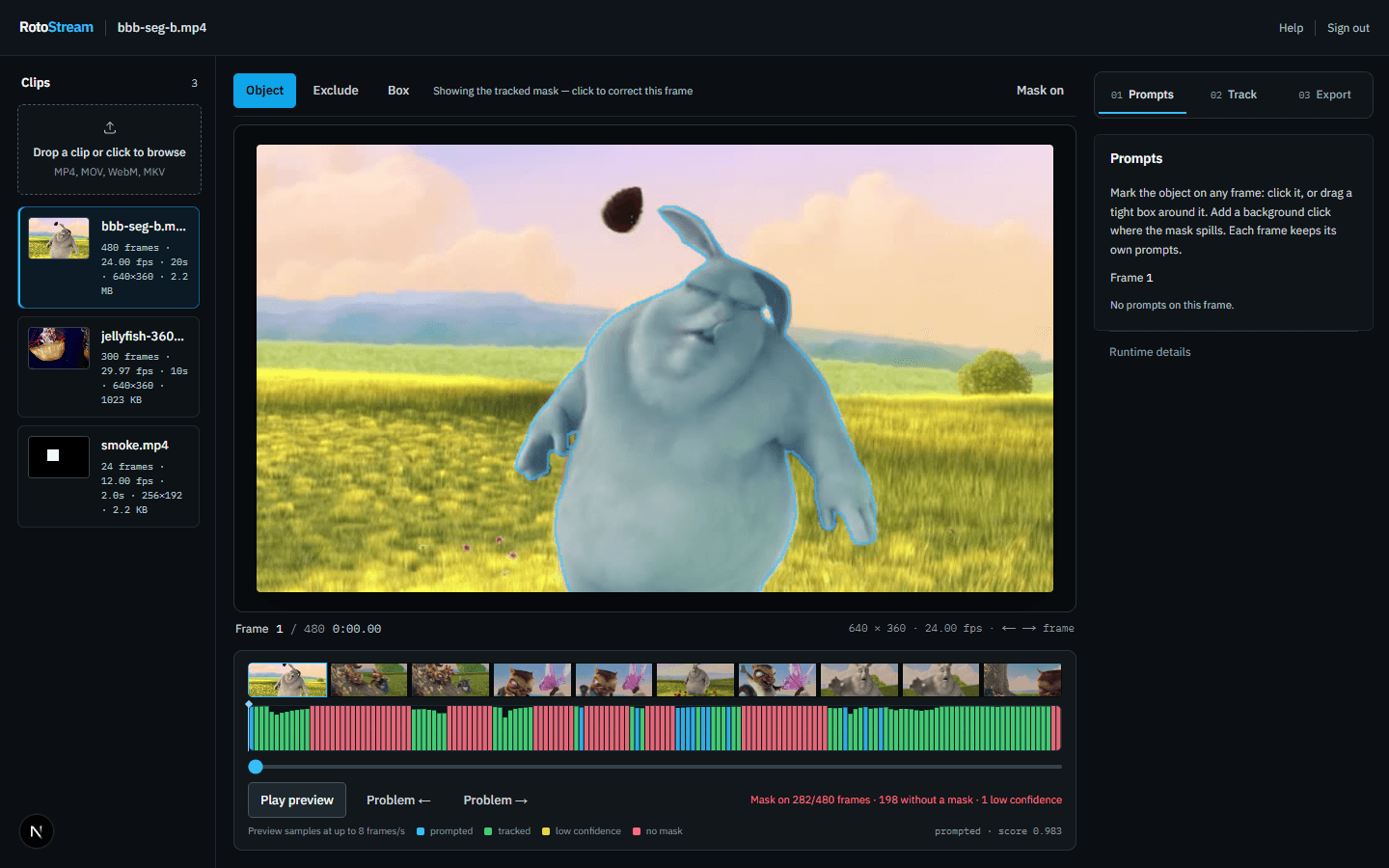This screenshot has width=1389, height=868.
Task: Select the smoke.mp4 white square thumbnail
Action: (x=59, y=456)
